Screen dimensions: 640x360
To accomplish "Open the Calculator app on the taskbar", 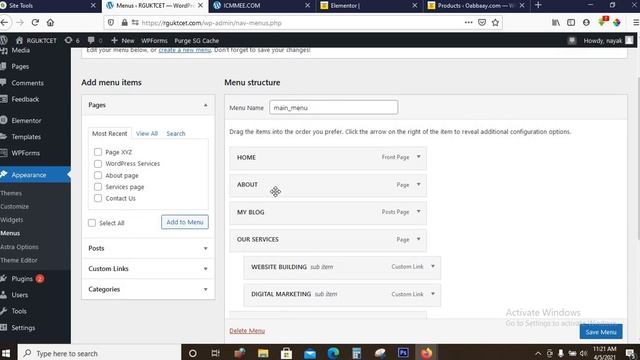I will 356,353.
